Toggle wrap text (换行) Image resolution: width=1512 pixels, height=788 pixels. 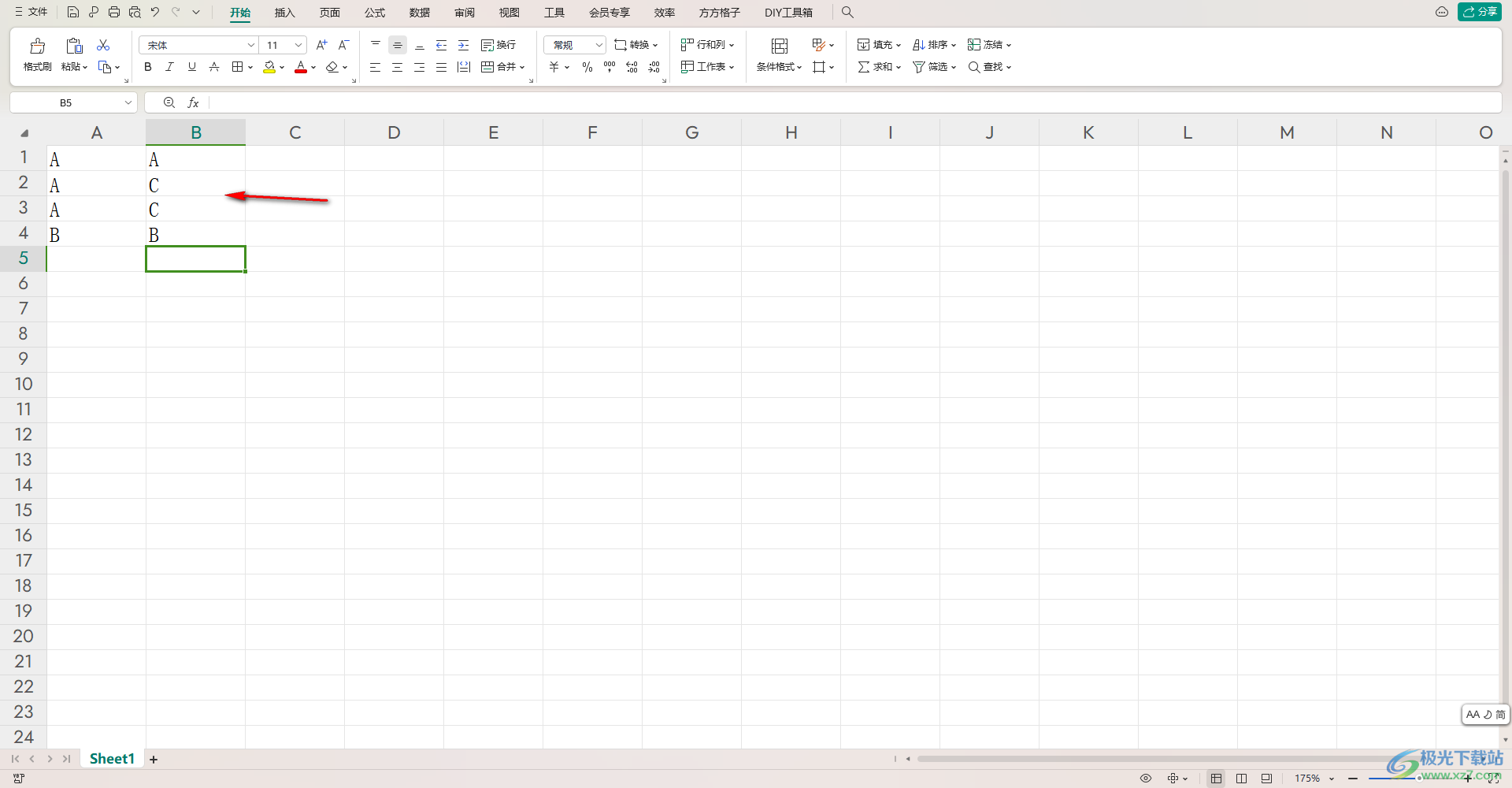[498, 45]
